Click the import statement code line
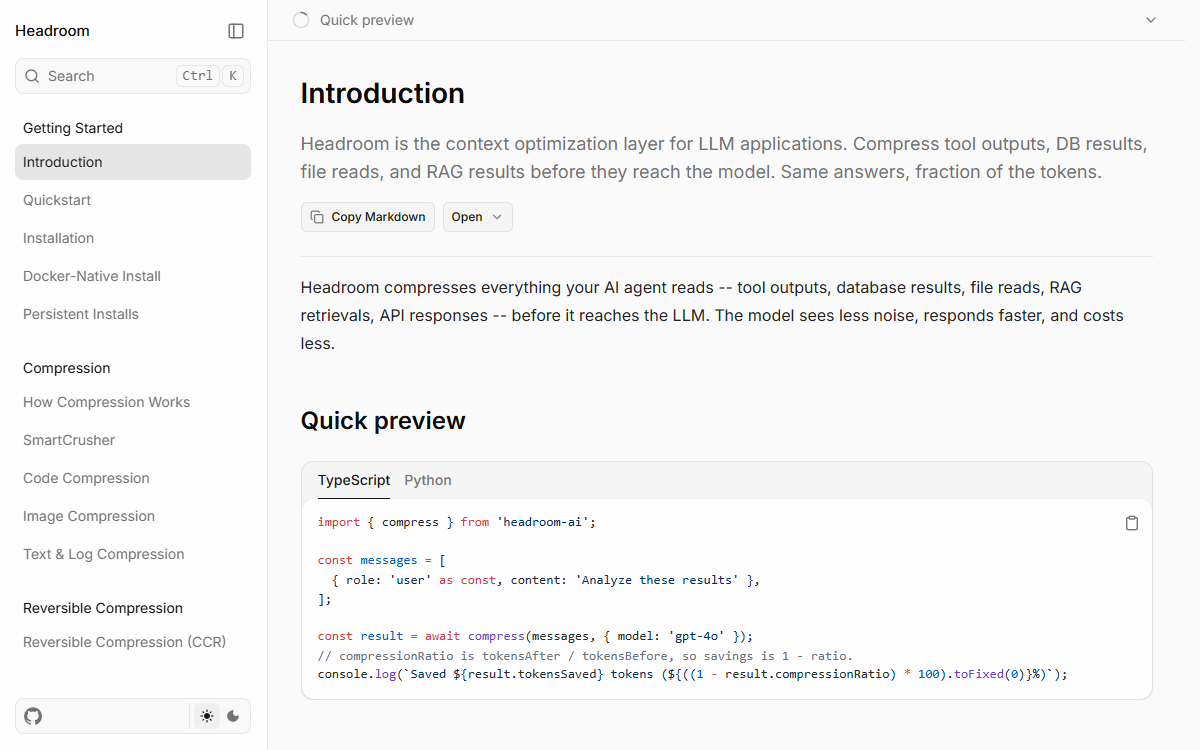 point(457,522)
